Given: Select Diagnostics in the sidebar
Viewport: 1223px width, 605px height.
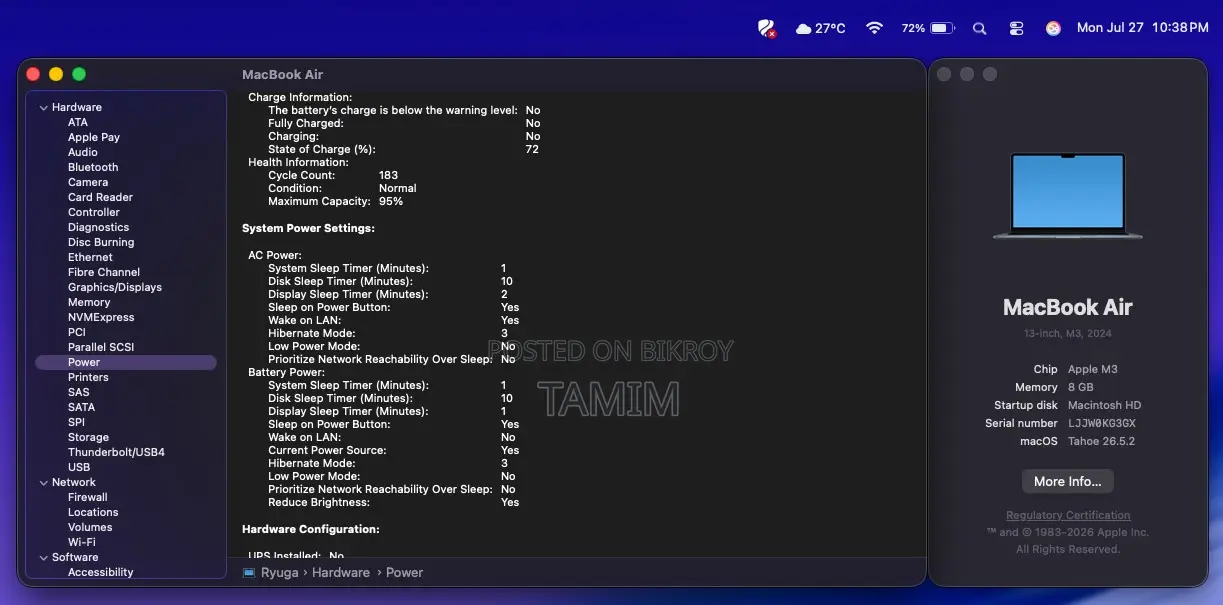Looking at the screenshot, I should pyautogui.click(x=98, y=227).
